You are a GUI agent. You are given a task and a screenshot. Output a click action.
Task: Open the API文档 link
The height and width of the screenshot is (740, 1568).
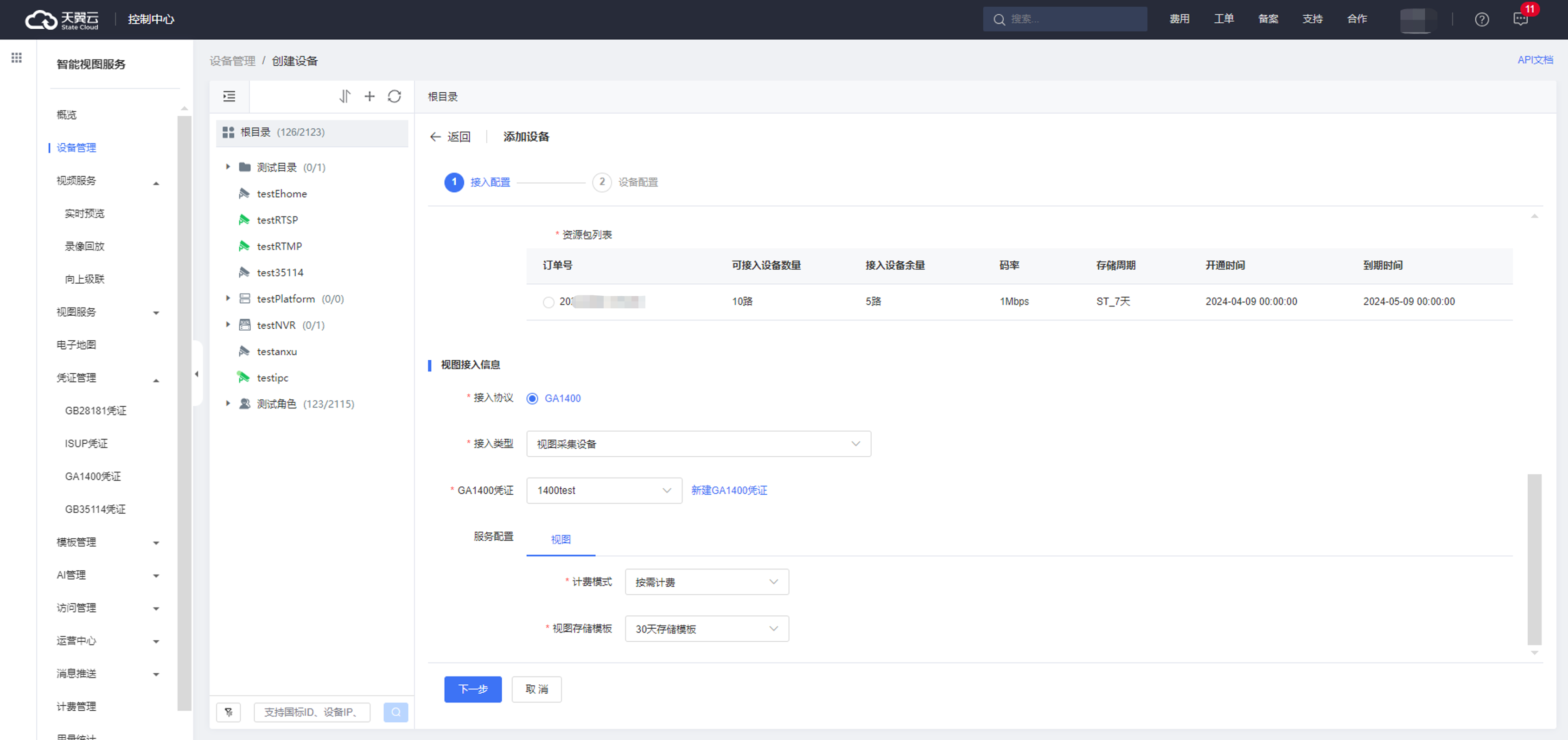click(x=1535, y=60)
